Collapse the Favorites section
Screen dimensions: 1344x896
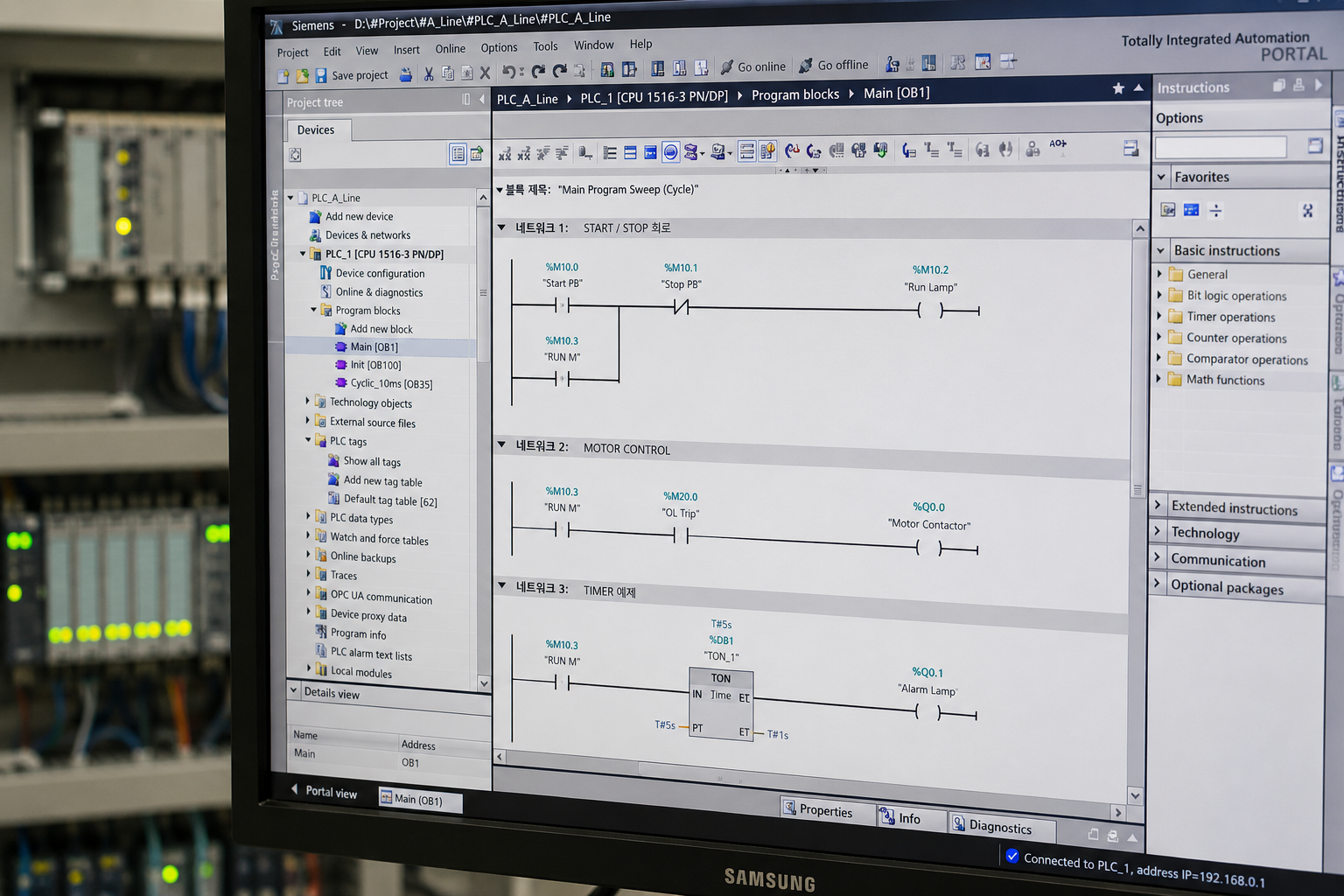point(1162,177)
